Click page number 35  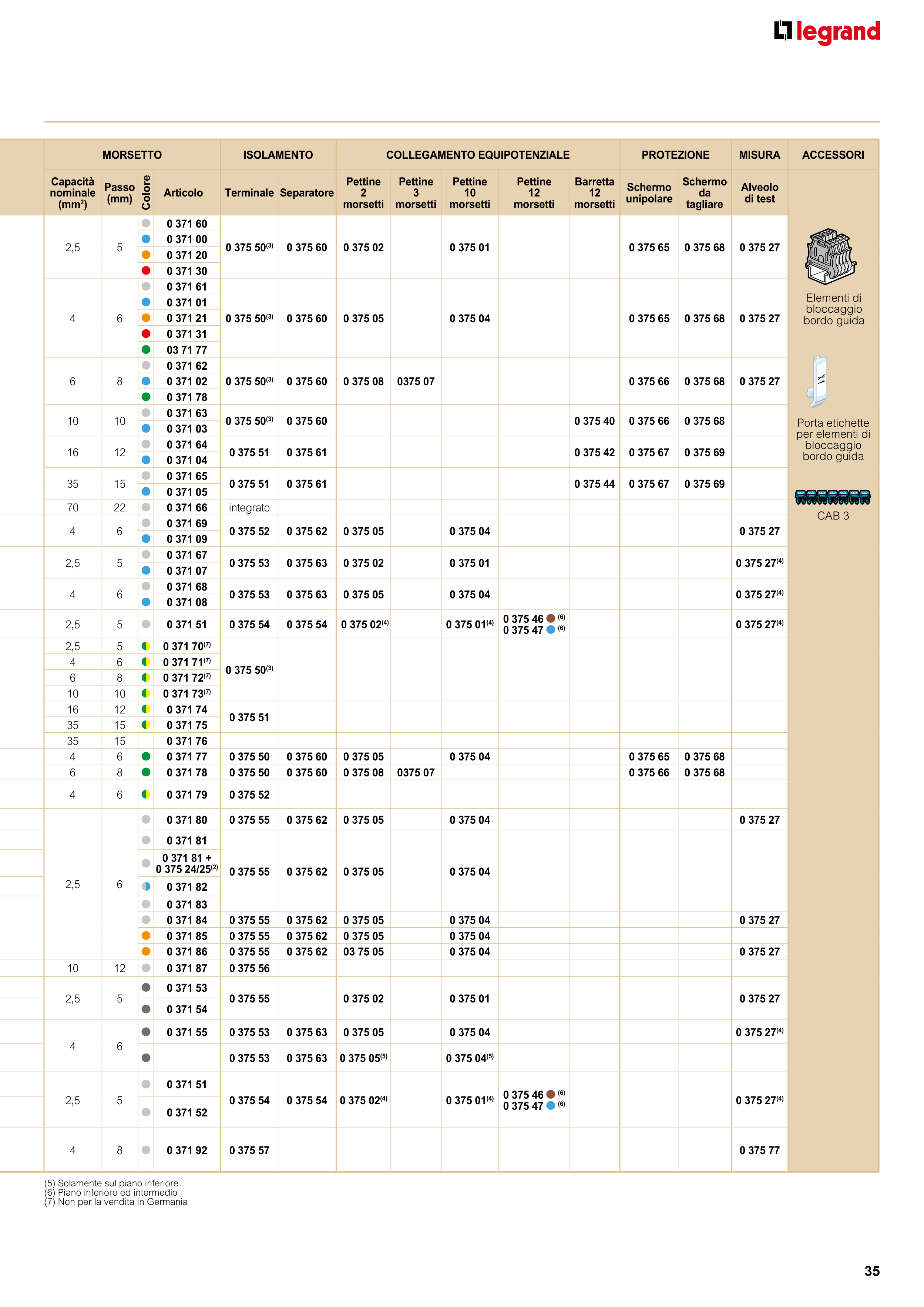871,1271
